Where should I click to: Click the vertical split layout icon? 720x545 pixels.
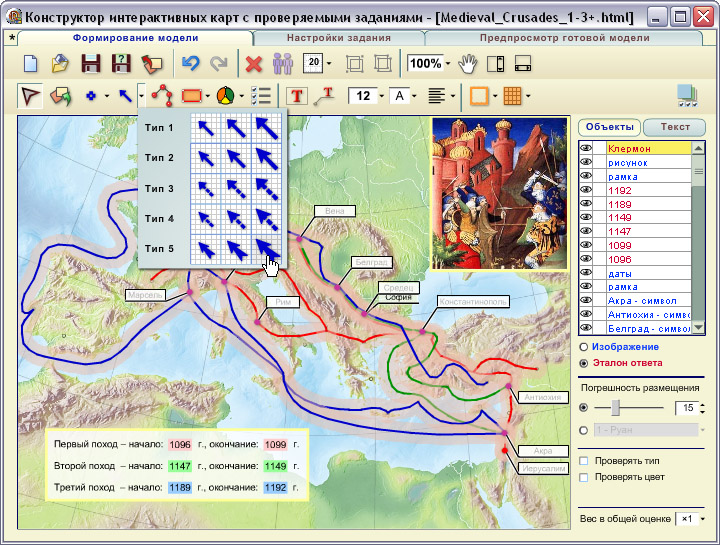(x=495, y=63)
